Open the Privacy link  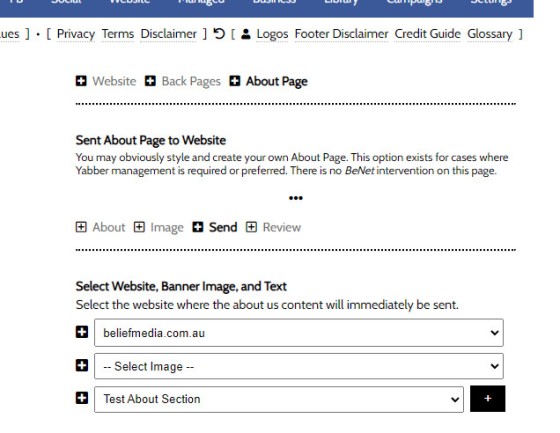click(x=76, y=34)
